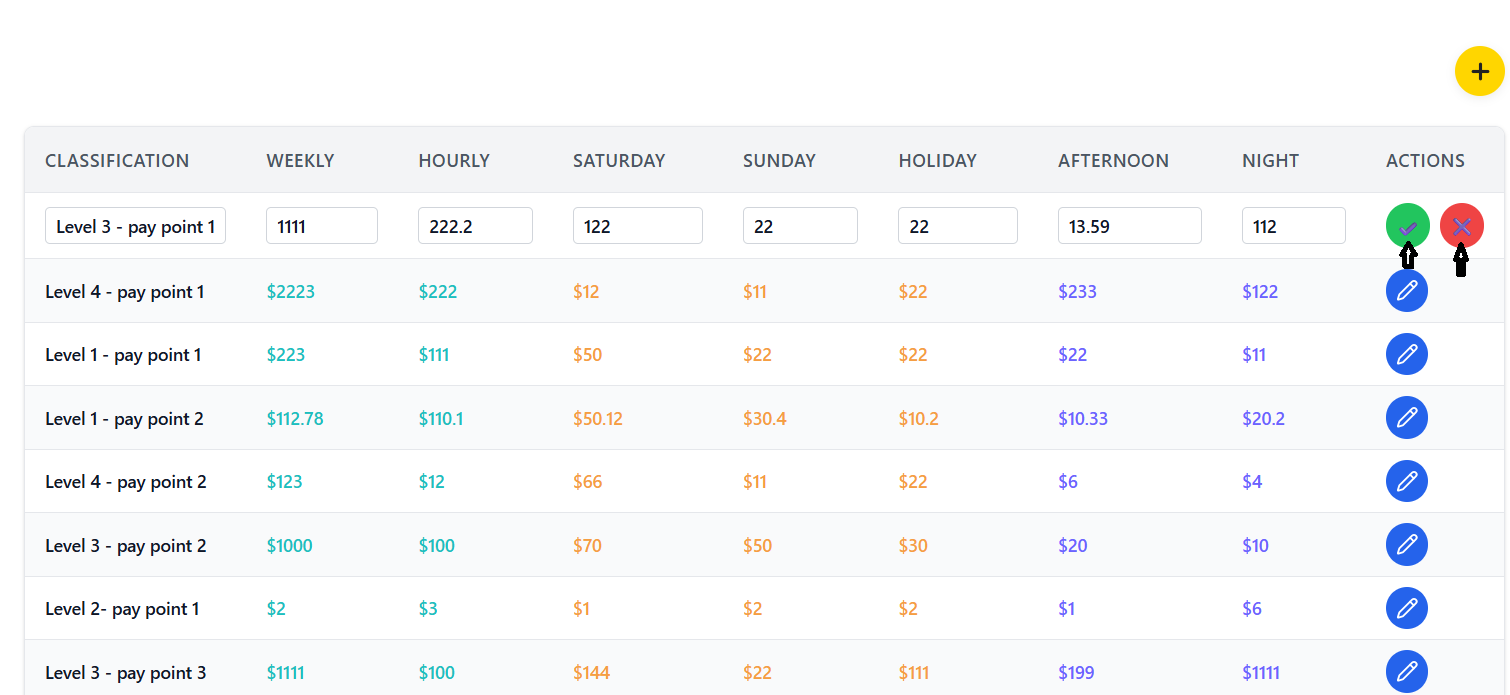Select the Sunday rate input showing 22
This screenshot has width=1510, height=695.
800,225
